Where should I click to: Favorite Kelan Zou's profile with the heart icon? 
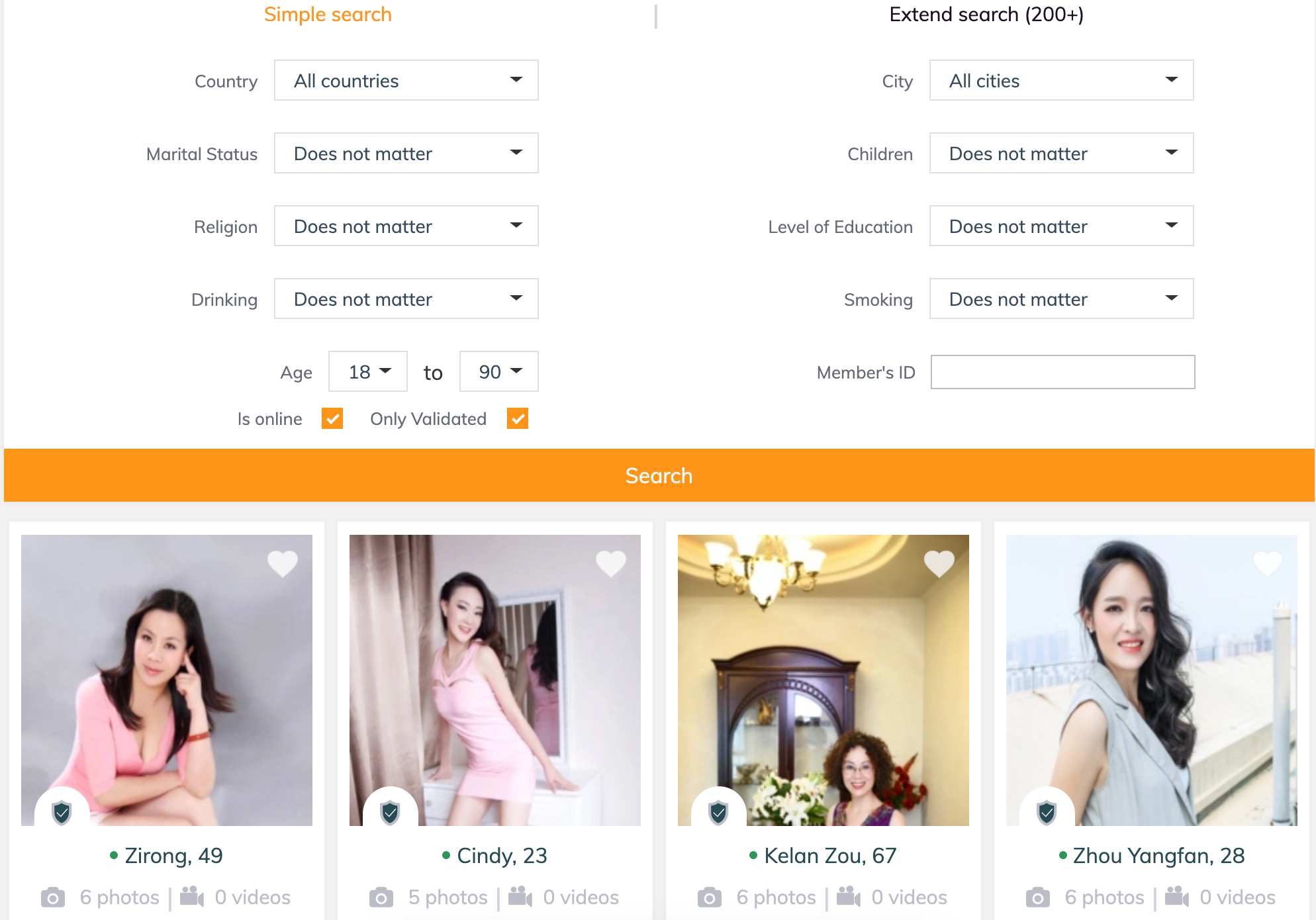coord(939,564)
